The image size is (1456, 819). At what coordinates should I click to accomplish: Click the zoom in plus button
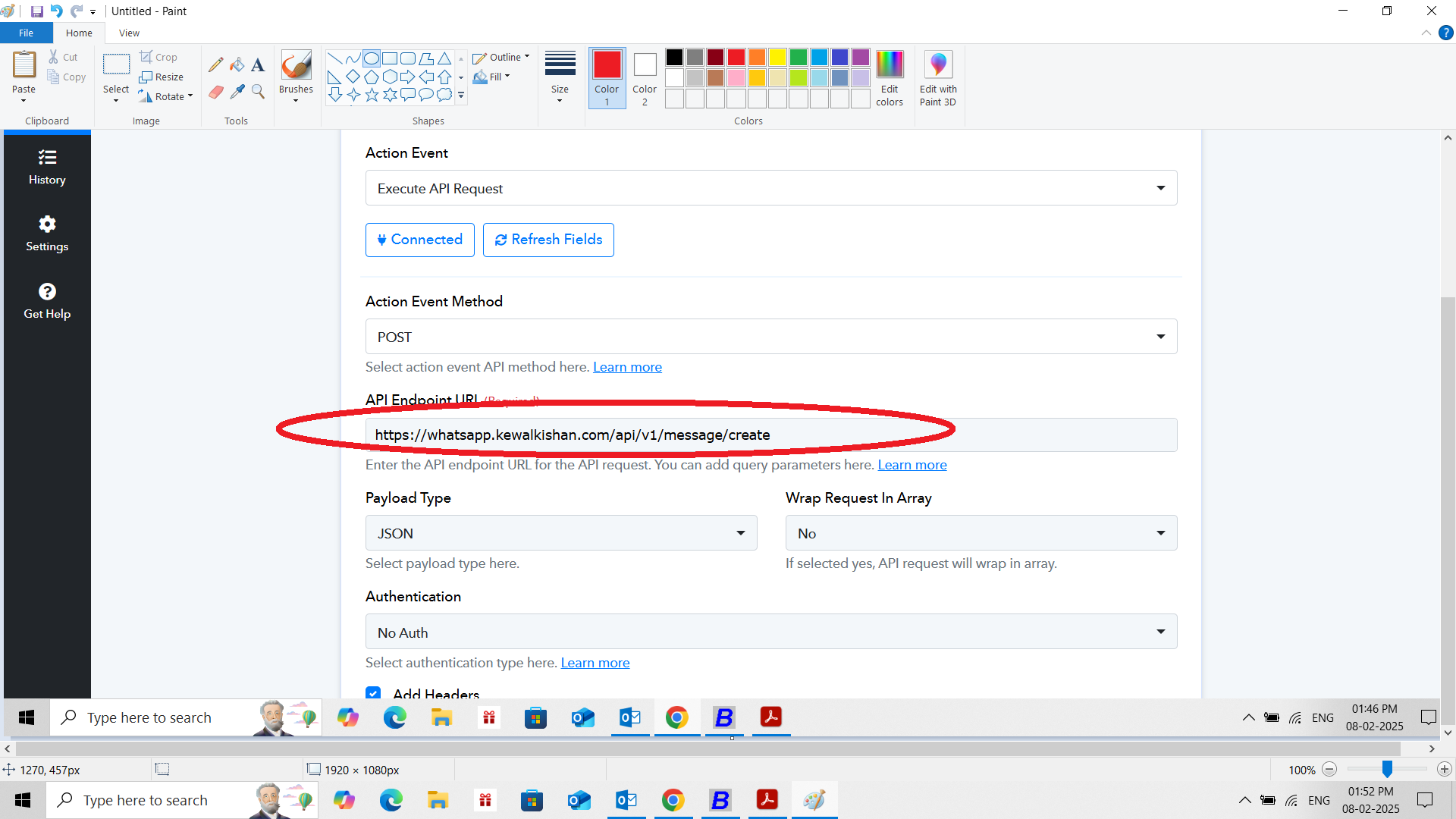[1445, 769]
